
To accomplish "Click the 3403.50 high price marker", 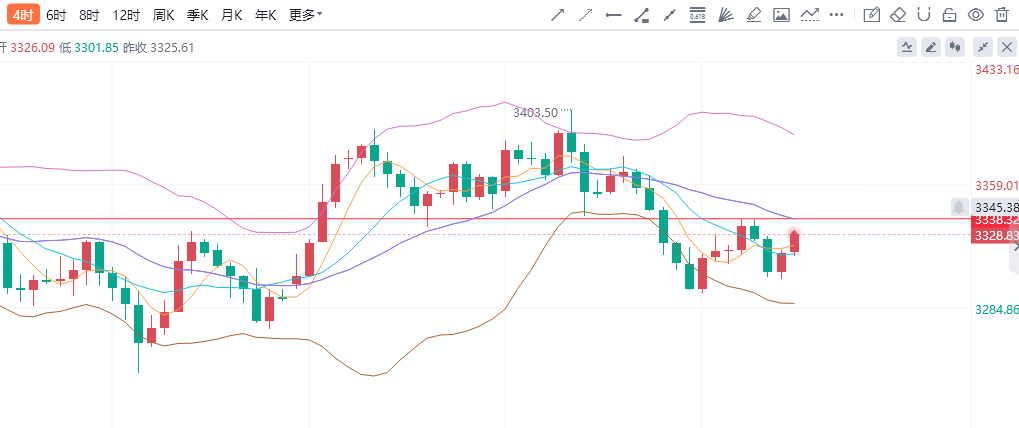I will tap(535, 112).
